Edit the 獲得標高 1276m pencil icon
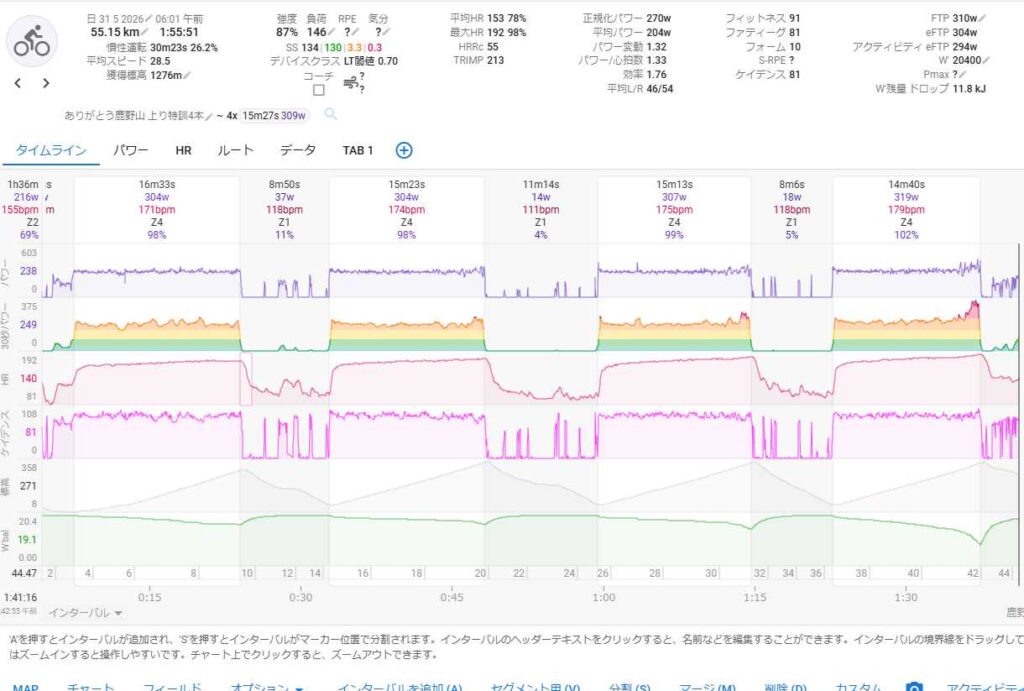 click(x=187, y=75)
